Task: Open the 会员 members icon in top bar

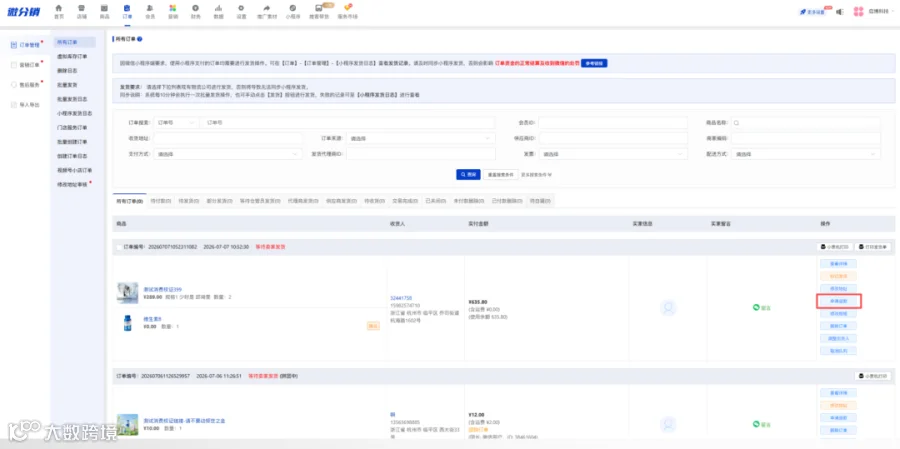Action: click(x=150, y=8)
